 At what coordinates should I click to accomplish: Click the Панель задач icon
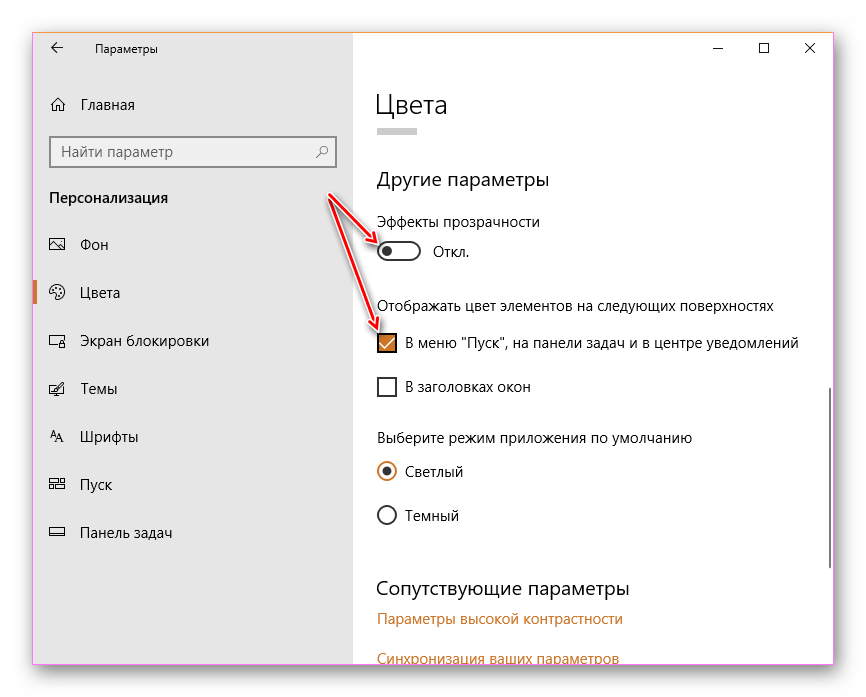point(57,533)
